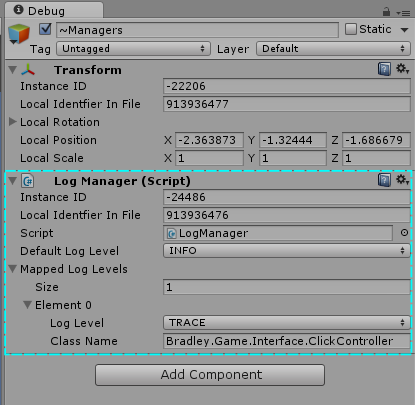This screenshot has height=405, width=415.
Task: Click the Local Scale X field
Action: (x=209, y=158)
